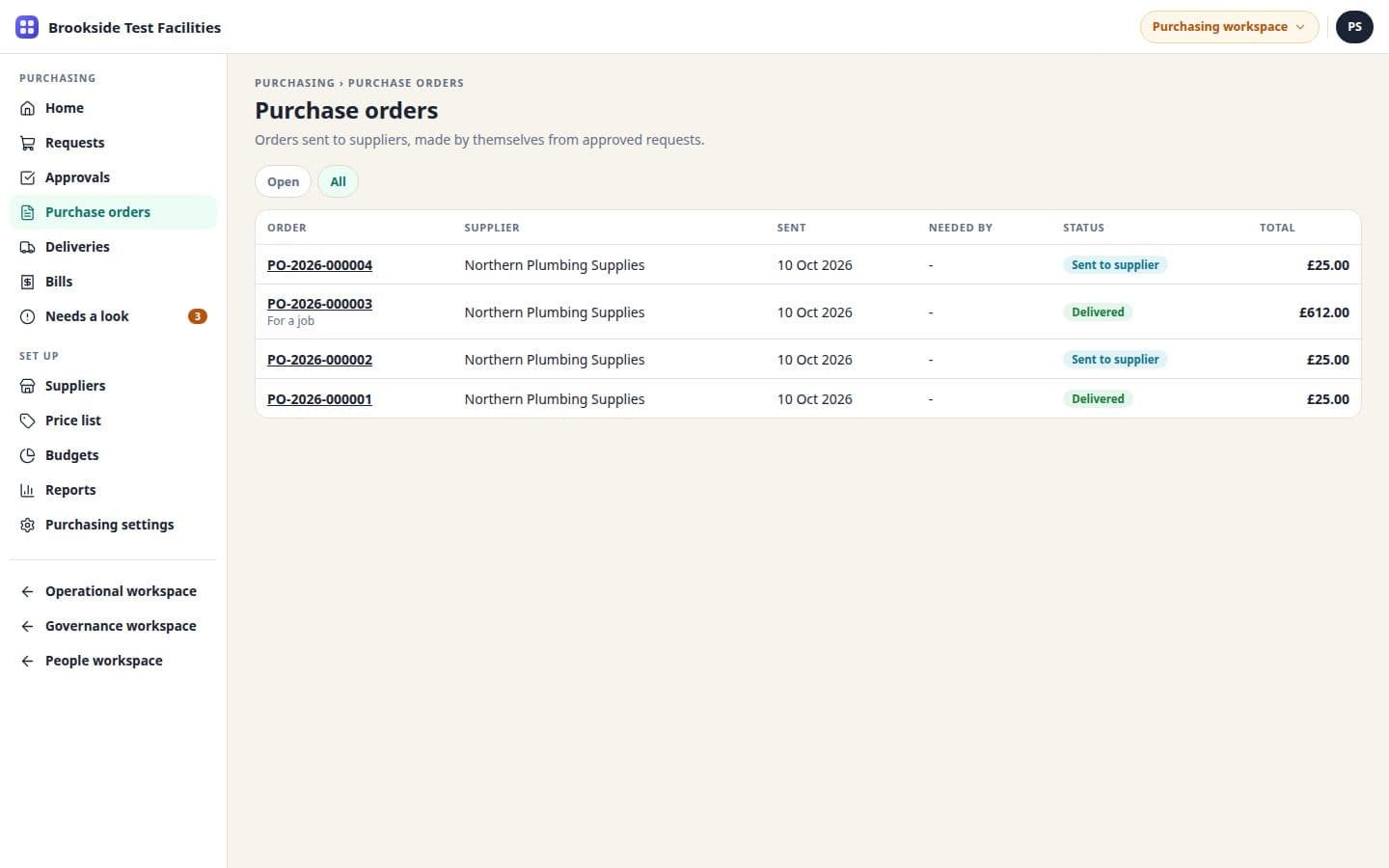Click the £25.00 total for PO-2026-000002

[1327, 360]
